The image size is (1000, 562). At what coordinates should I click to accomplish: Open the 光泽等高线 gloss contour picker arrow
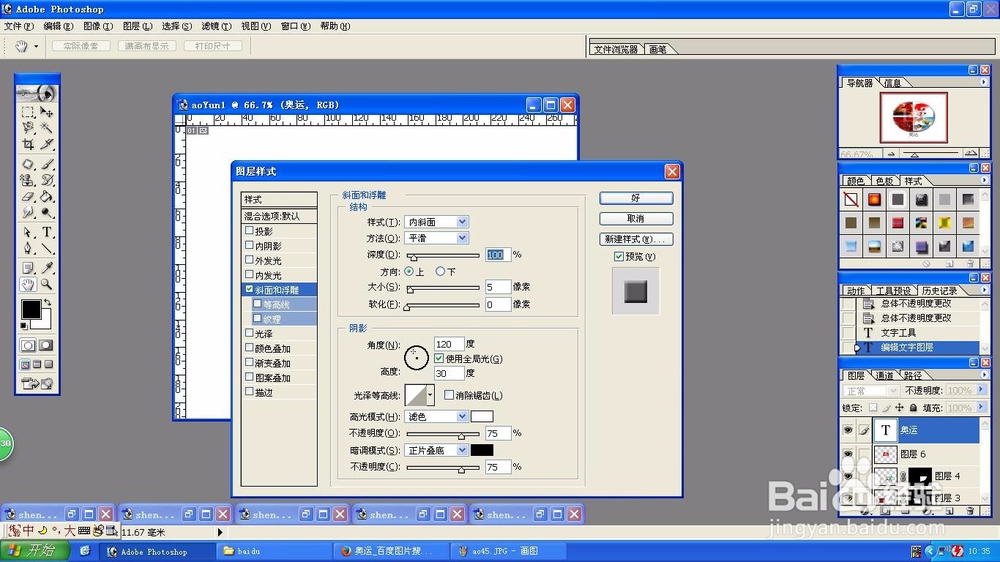pyautogui.click(x=430, y=396)
